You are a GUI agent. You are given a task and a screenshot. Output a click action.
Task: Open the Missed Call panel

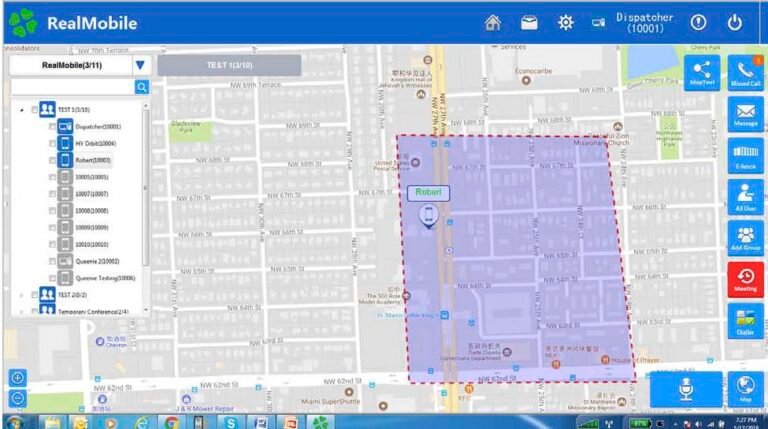coord(745,73)
